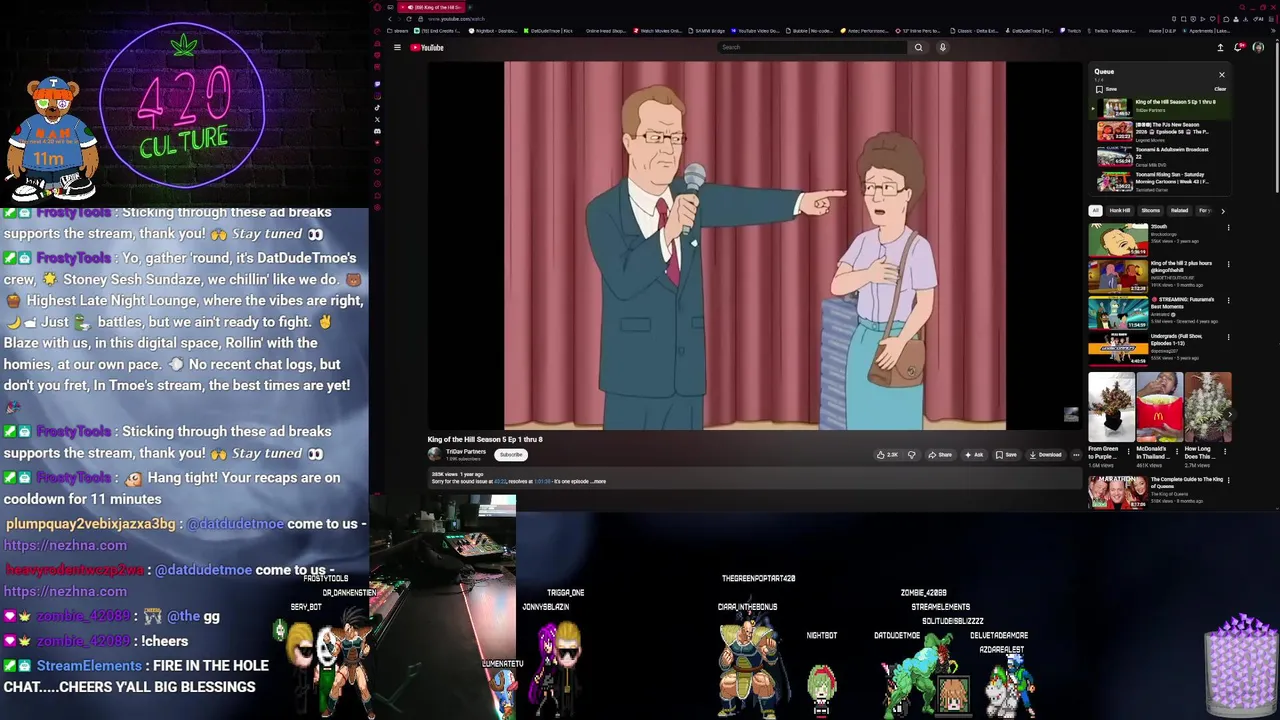
Task: Open the From Green to Purple short
Action: coord(1111,407)
